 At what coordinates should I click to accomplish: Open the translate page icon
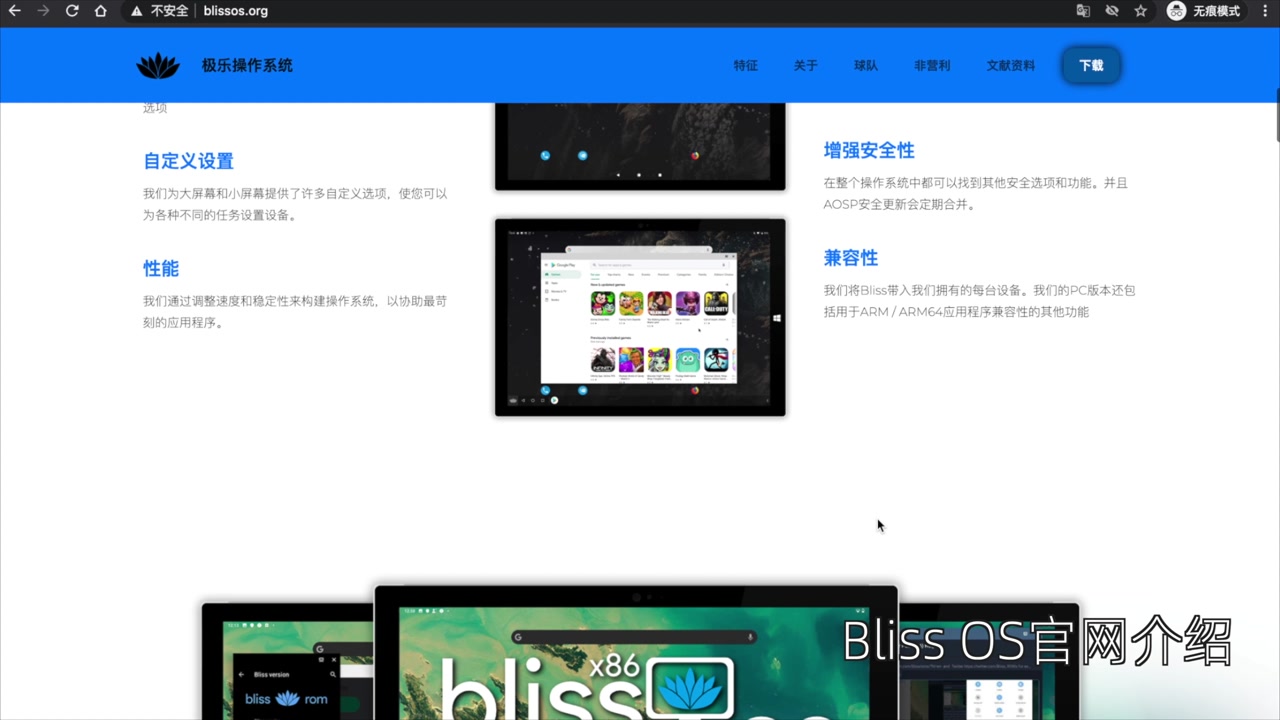pyautogui.click(x=1083, y=11)
